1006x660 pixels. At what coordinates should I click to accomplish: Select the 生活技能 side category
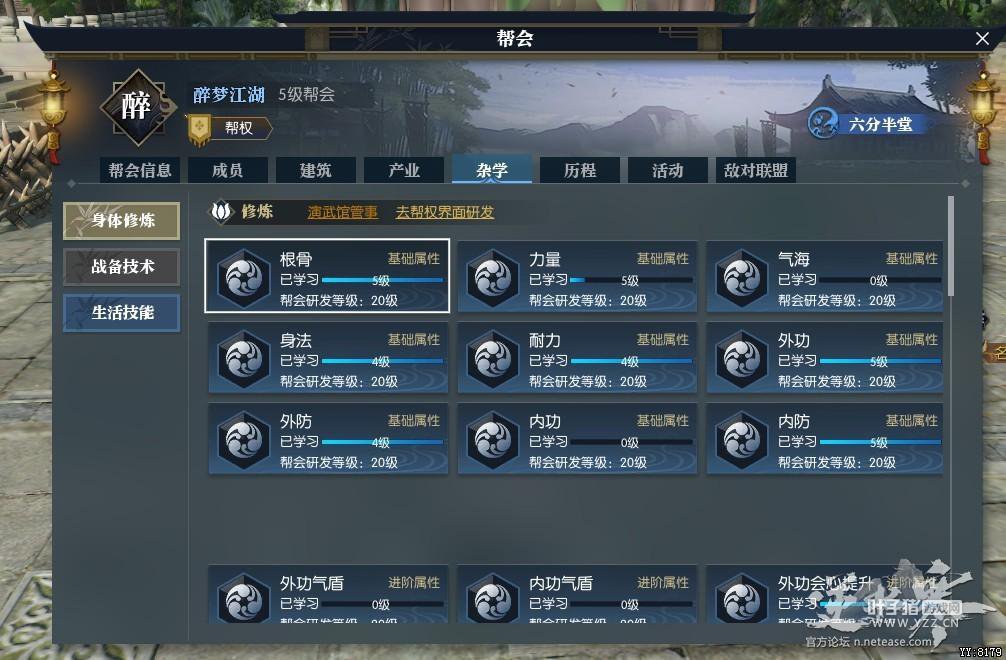[x=122, y=313]
